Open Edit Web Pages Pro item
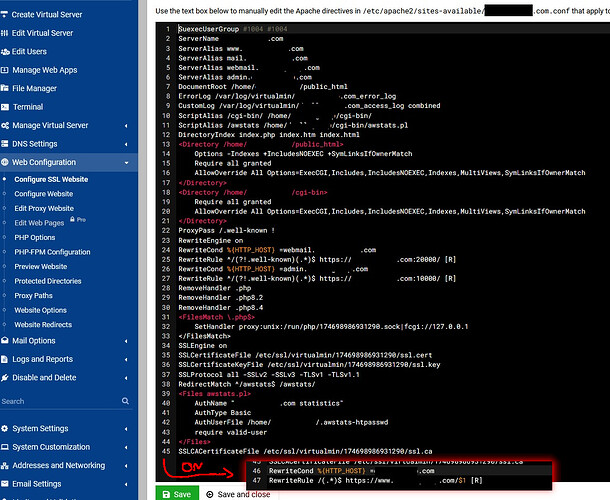The height and width of the screenshot is (500, 610). 39,223
